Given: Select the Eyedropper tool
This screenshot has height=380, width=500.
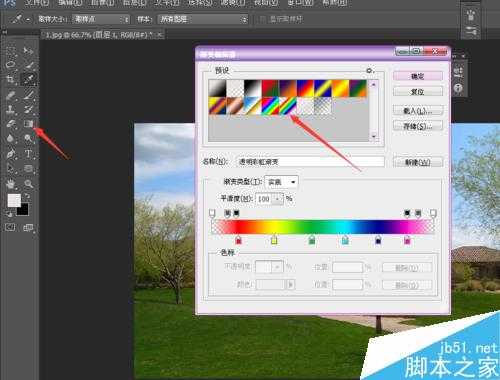Looking at the screenshot, I should tap(28, 79).
